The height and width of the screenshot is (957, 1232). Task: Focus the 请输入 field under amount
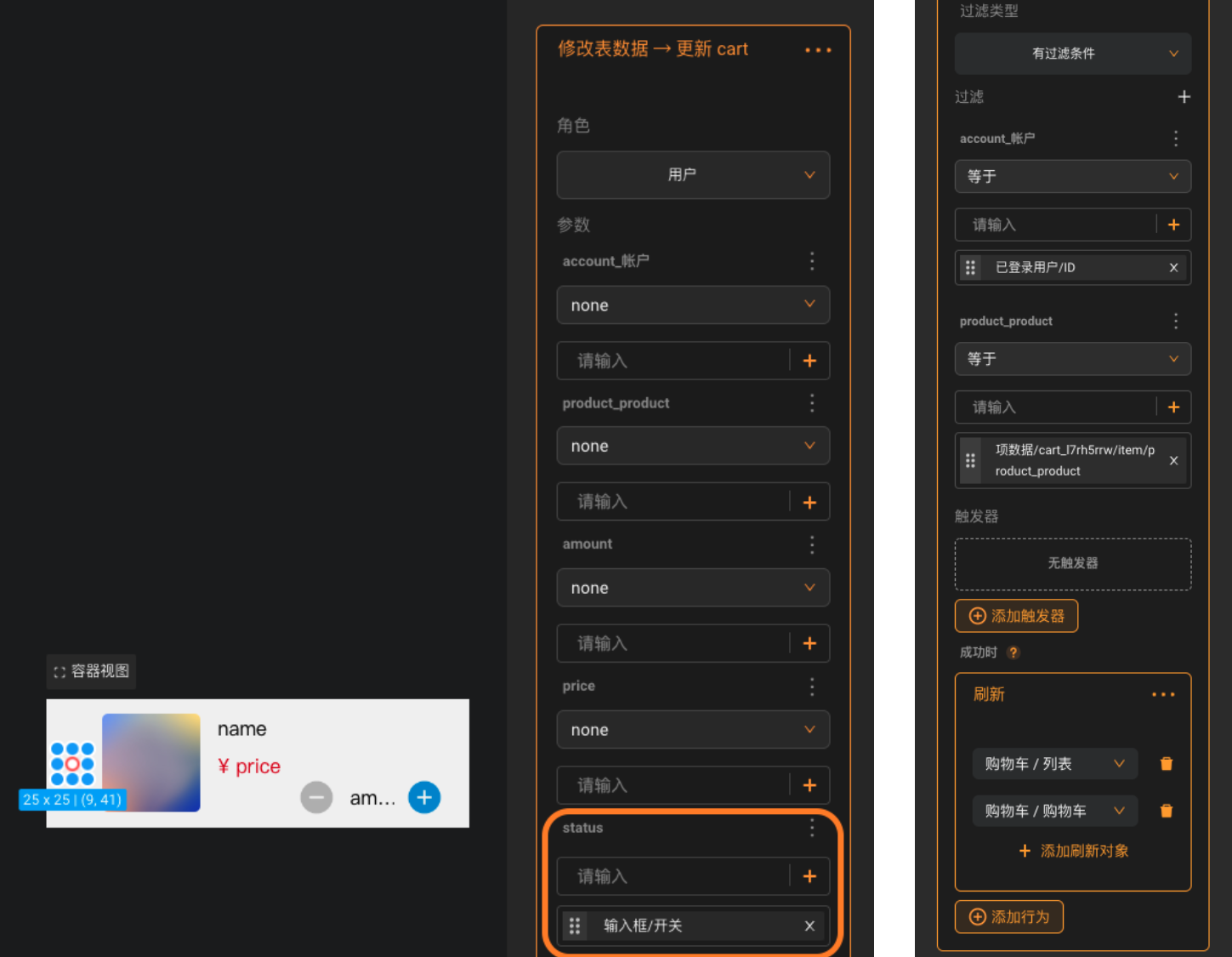(x=673, y=643)
